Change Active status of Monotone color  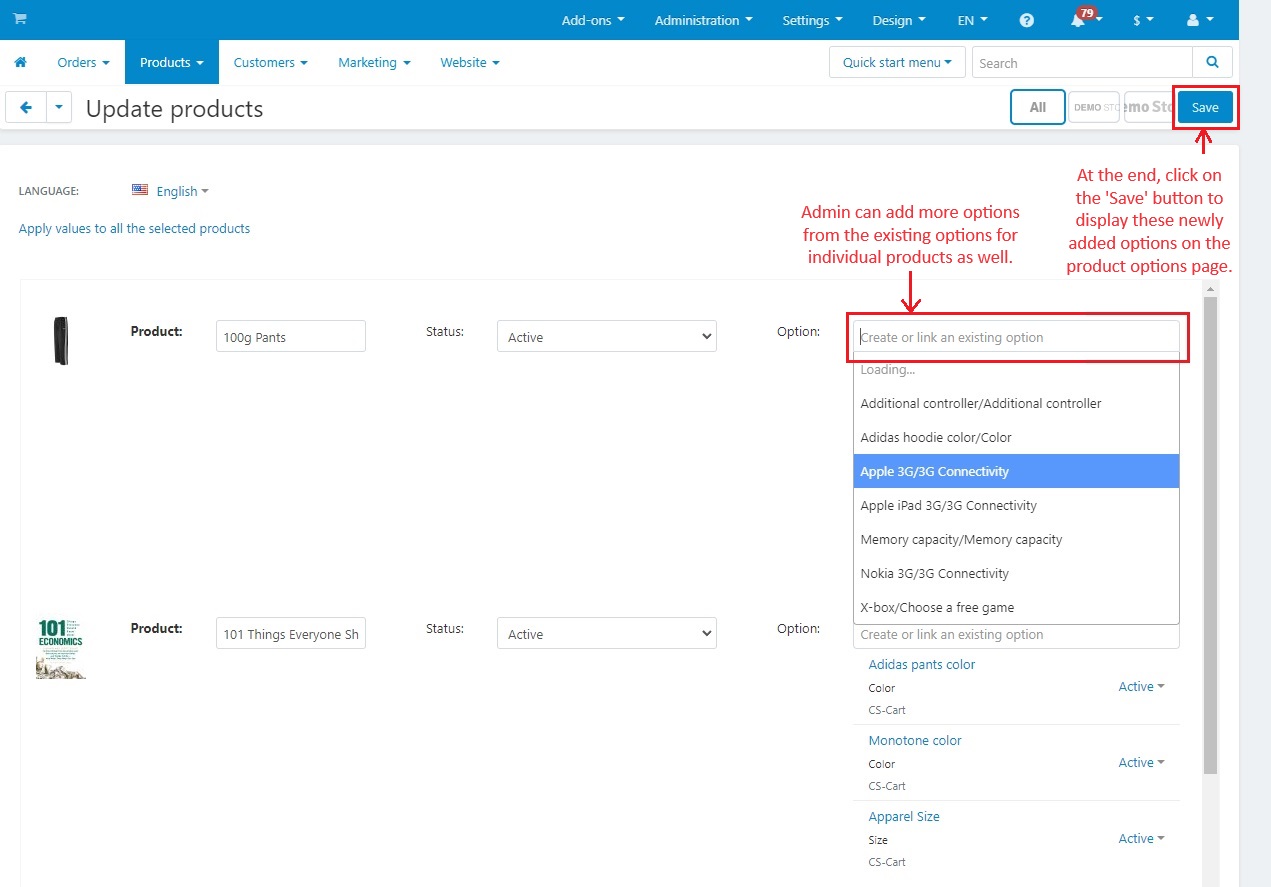pyautogui.click(x=1142, y=762)
